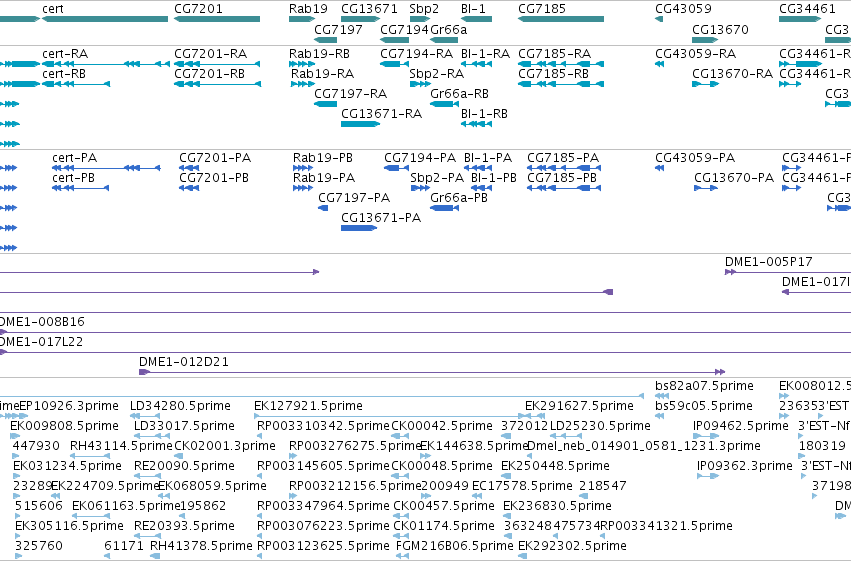Screen dimensions: 851x561
Task: Click protein CG43059-PA
Action: coord(695,158)
